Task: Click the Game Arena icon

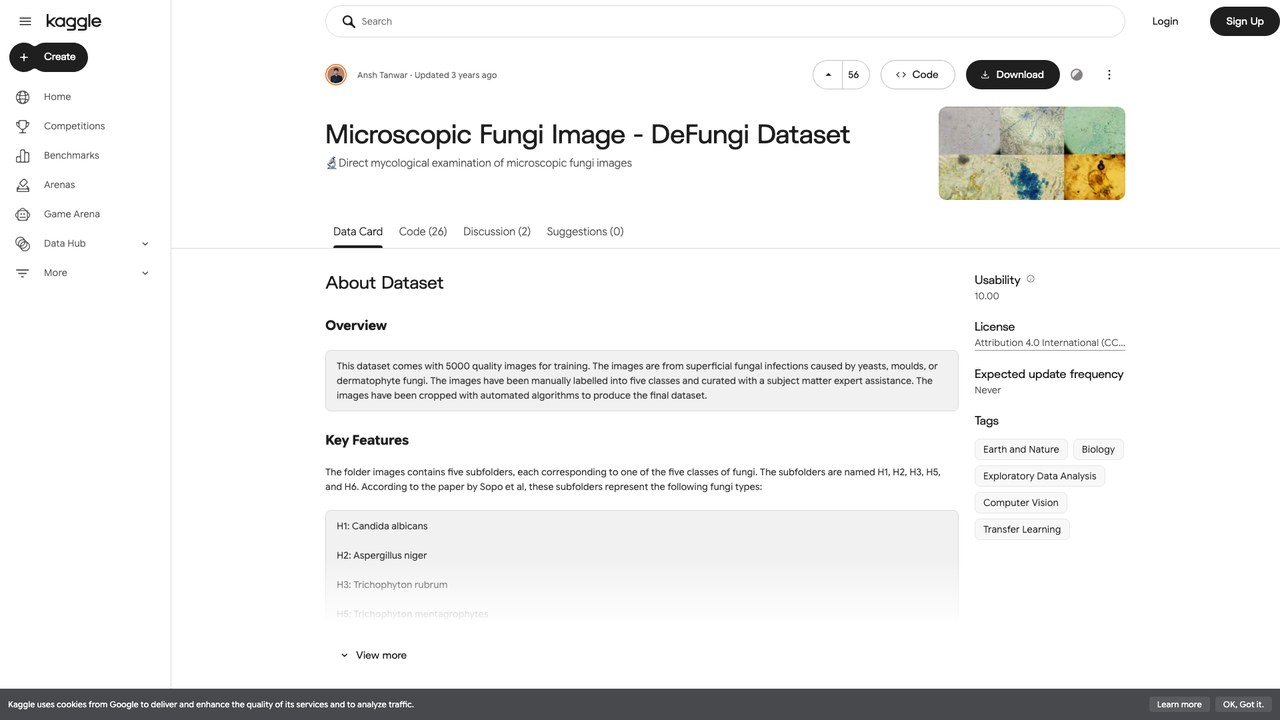Action: 23,214
